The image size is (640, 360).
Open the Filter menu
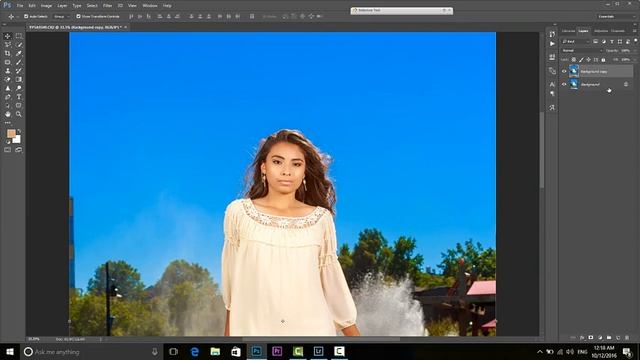pyautogui.click(x=107, y=6)
